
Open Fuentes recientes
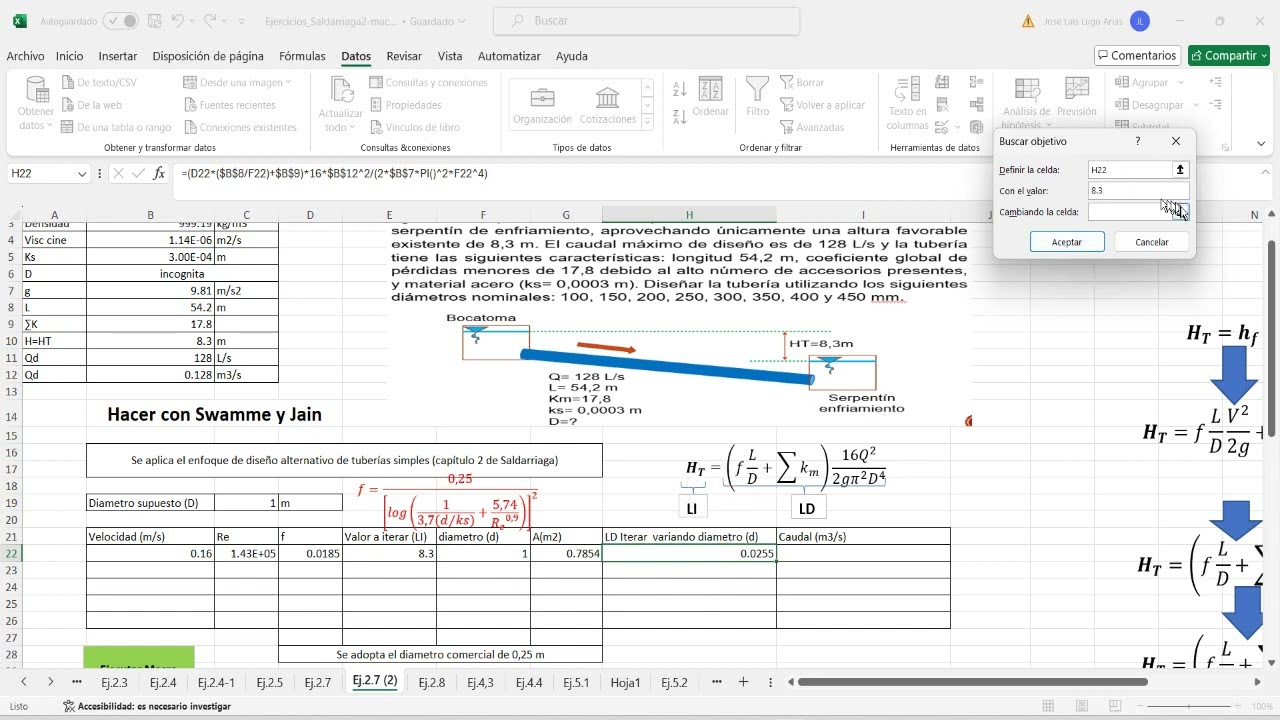coord(229,105)
